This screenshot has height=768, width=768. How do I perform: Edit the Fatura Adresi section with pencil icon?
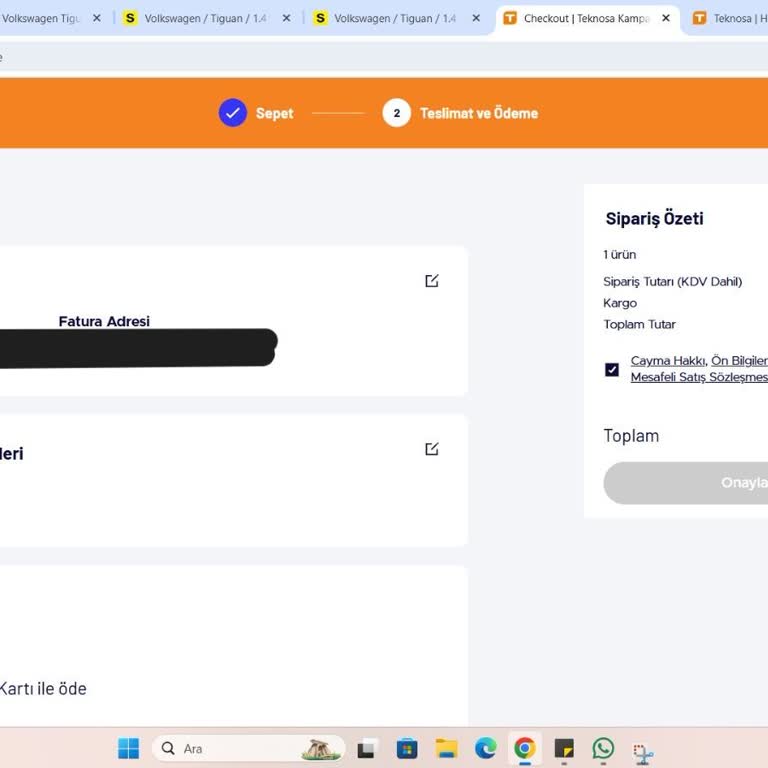[x=432, y=281]
